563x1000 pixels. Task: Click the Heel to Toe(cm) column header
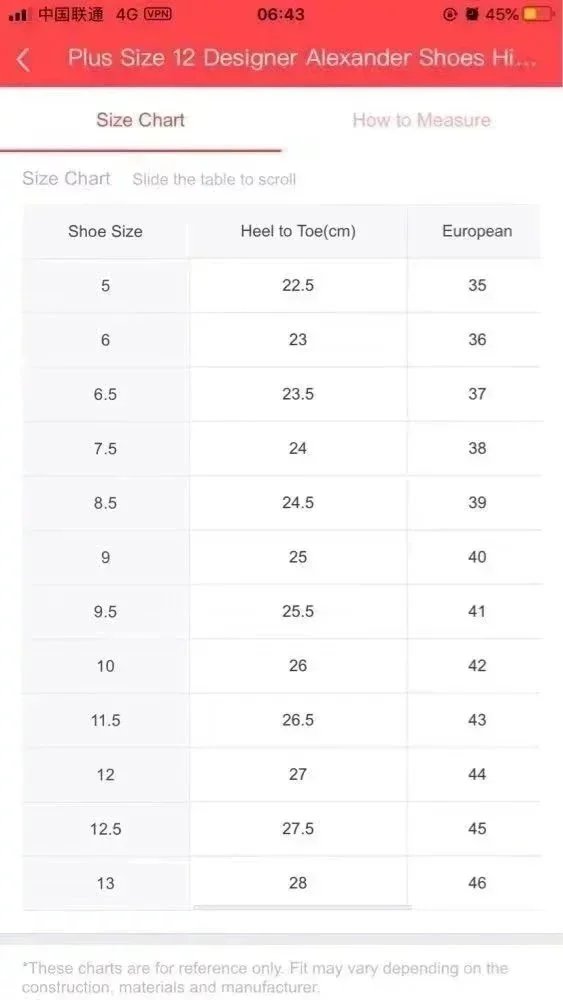click(x=298, y=231)
